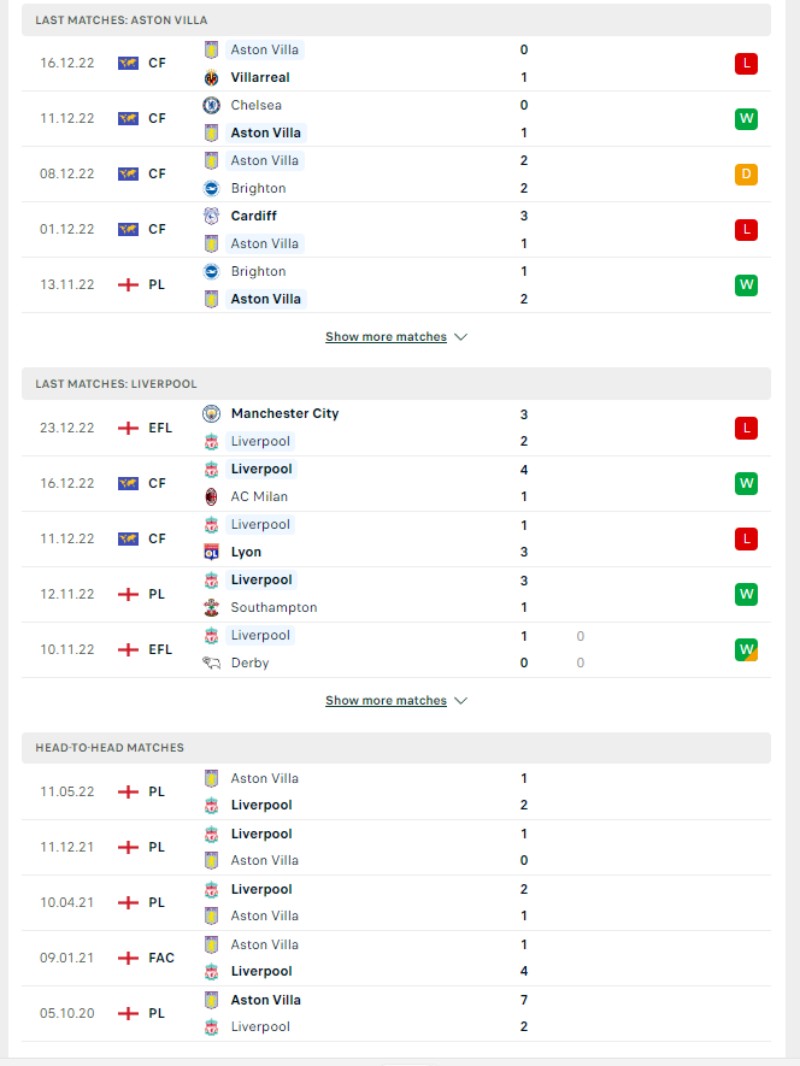Click the Villarreal club crest icon
The image size is (800, 1066).
coord(211,78)
